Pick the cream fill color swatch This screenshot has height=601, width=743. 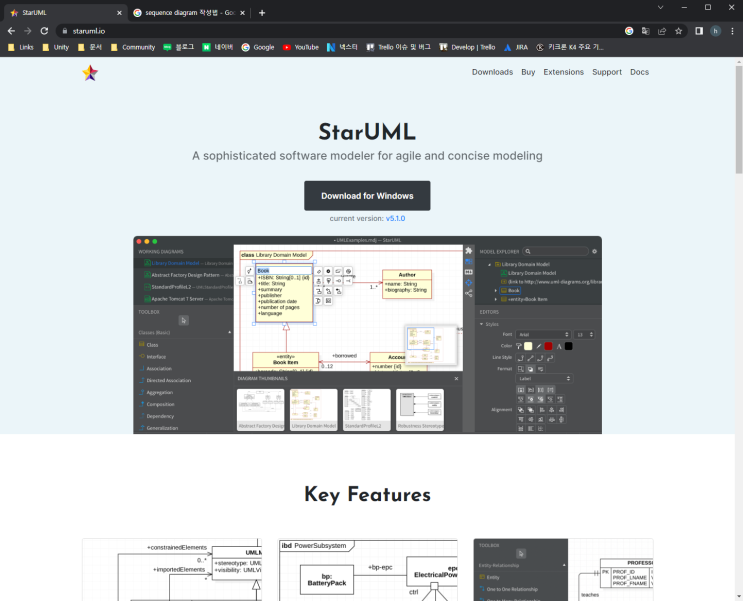pos(528,346)
